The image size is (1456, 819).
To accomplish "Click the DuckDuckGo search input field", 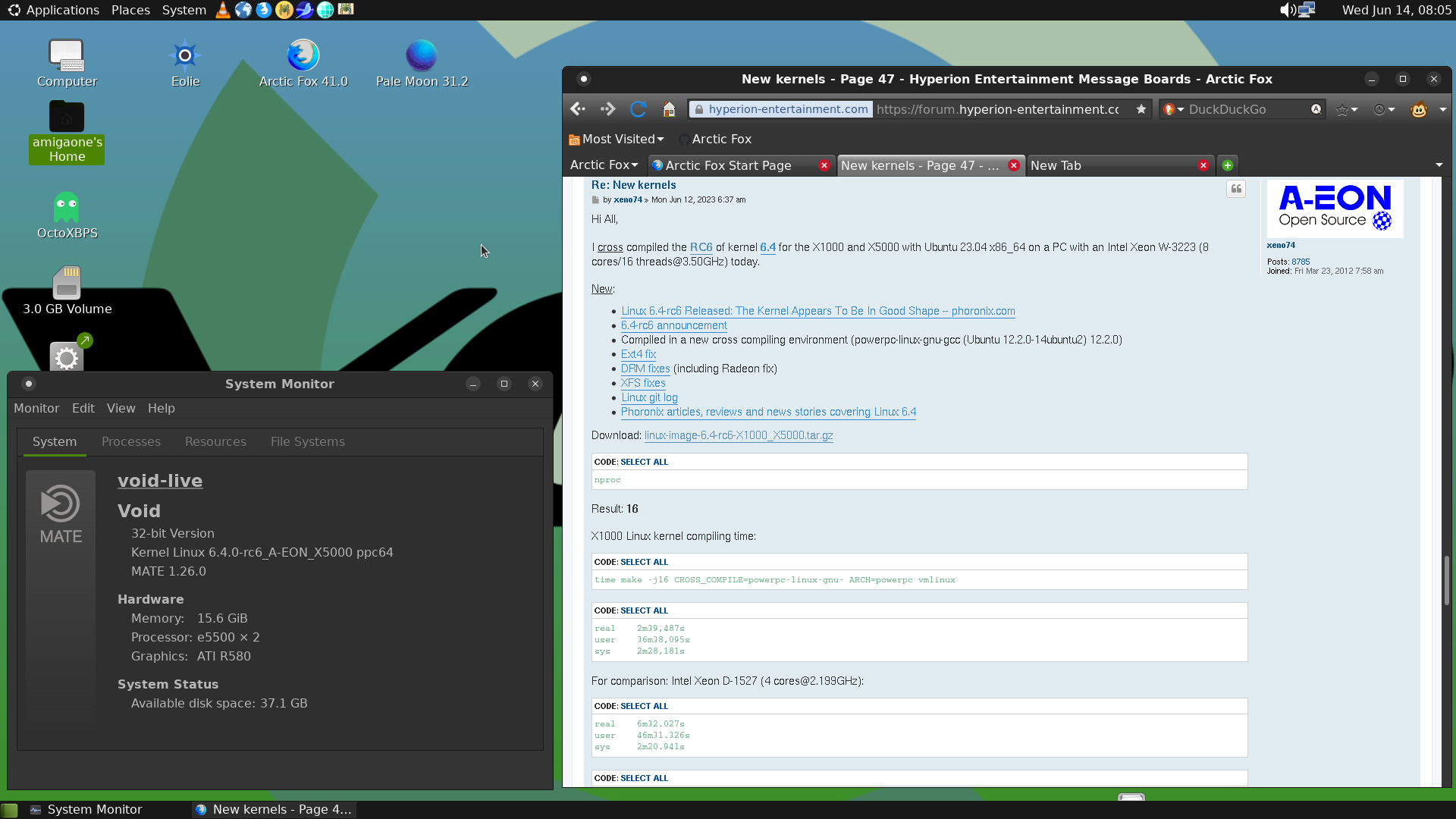I will (x=1247, y=109).
